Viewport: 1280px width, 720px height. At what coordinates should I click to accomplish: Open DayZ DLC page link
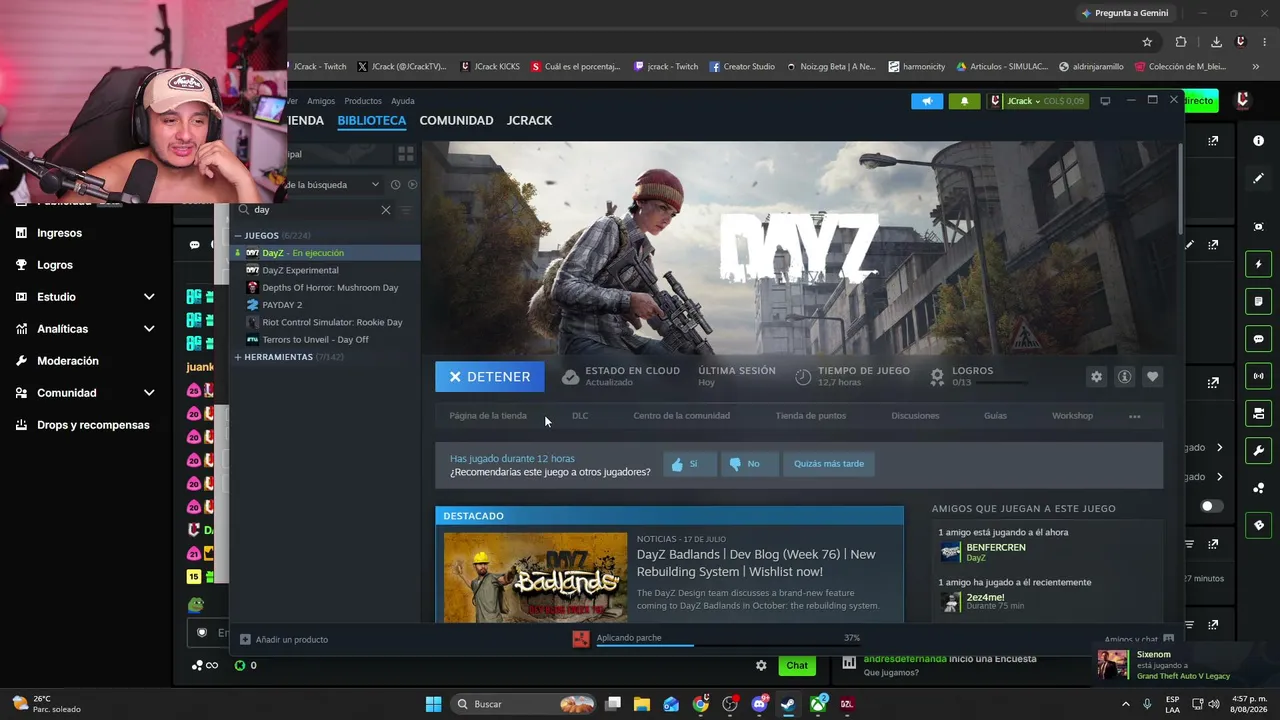point(580,416)
